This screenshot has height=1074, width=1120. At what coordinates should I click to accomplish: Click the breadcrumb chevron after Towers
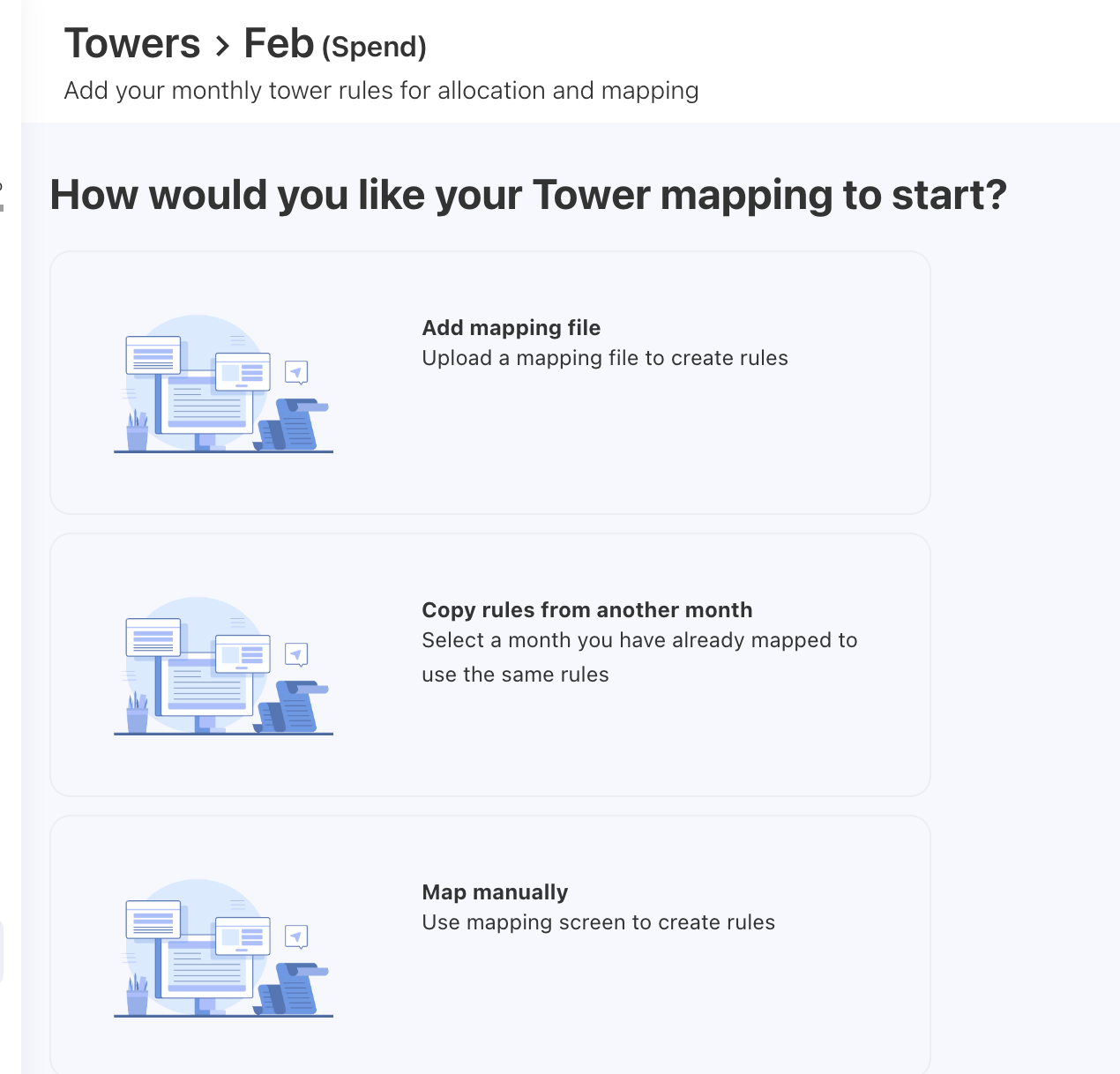[x=222, y=46]
